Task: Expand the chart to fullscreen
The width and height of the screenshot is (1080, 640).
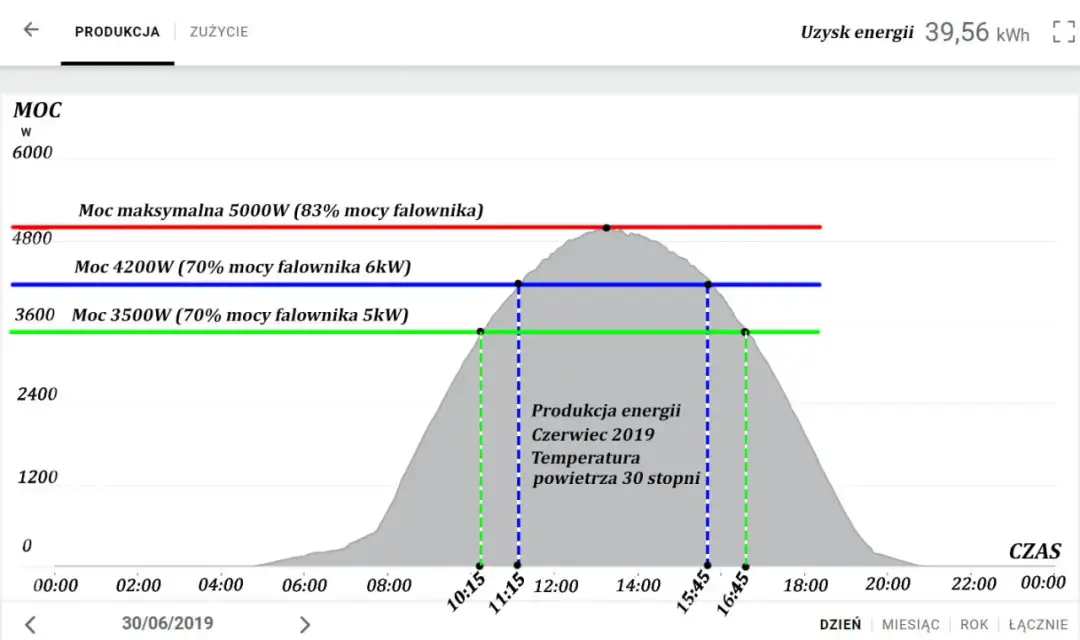Action: pyautogui.click(x=1063, y=31)
